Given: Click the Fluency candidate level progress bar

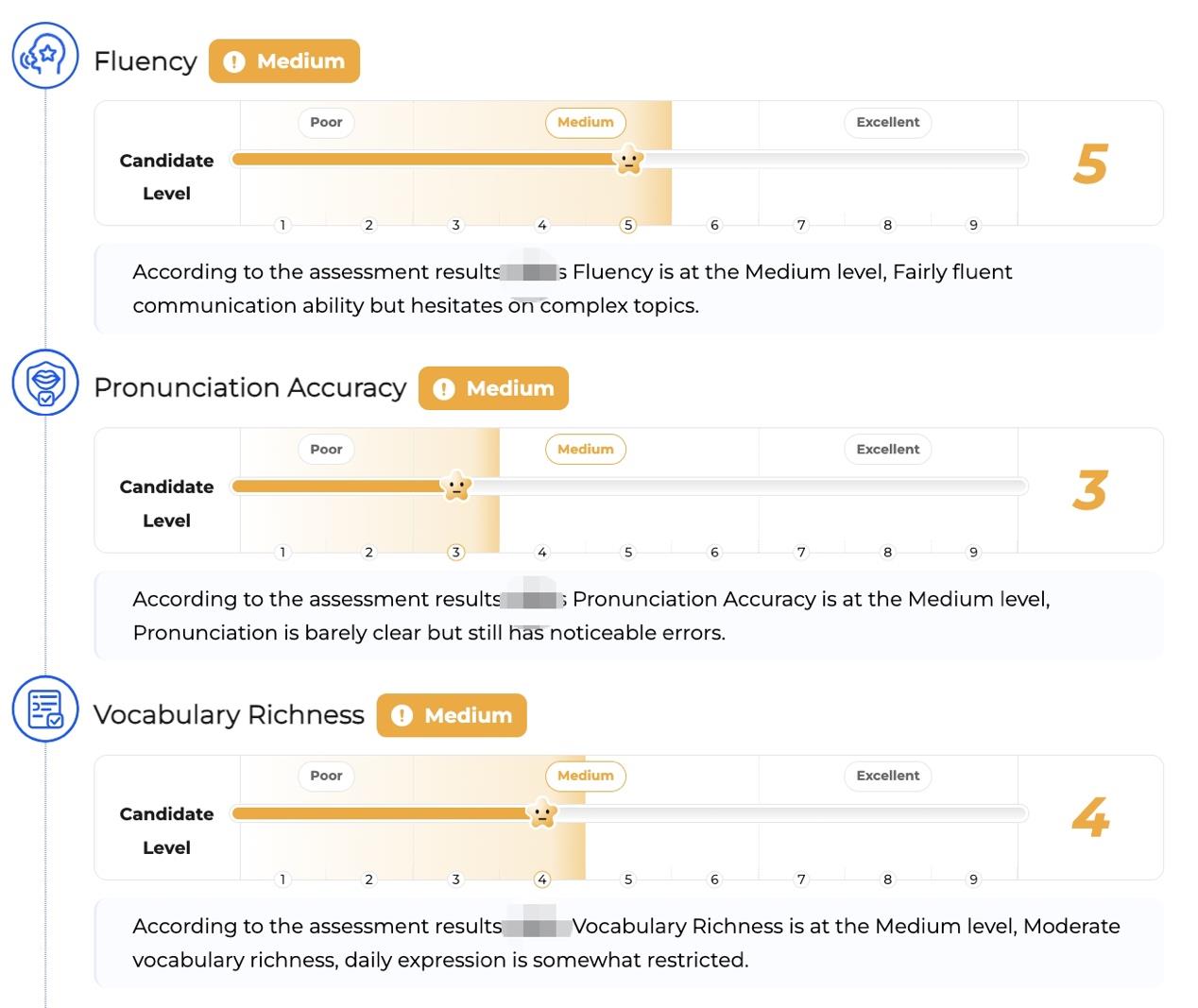Looking at the screenshot, I should point(629,159).
